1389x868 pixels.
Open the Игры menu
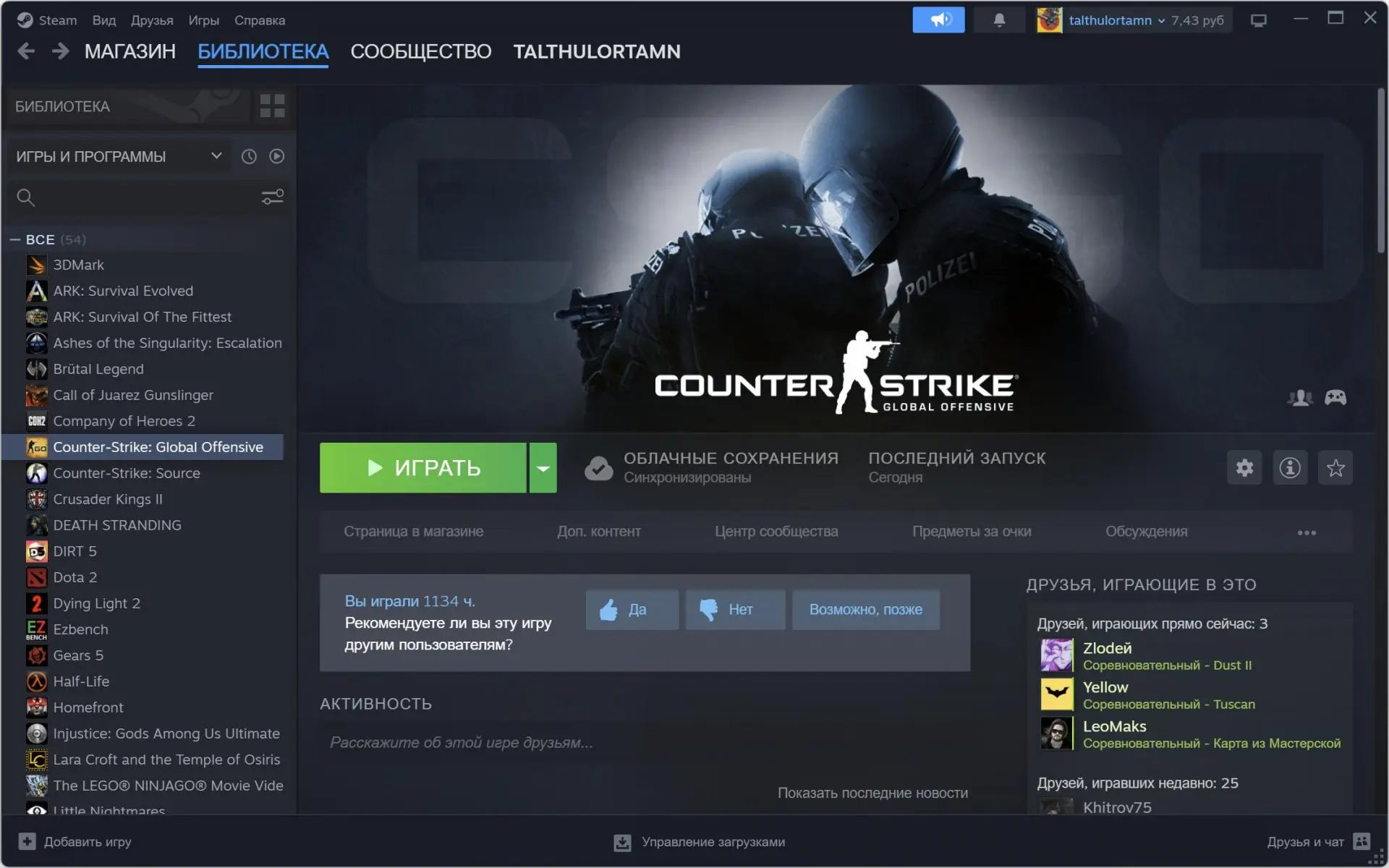[204, 20]
